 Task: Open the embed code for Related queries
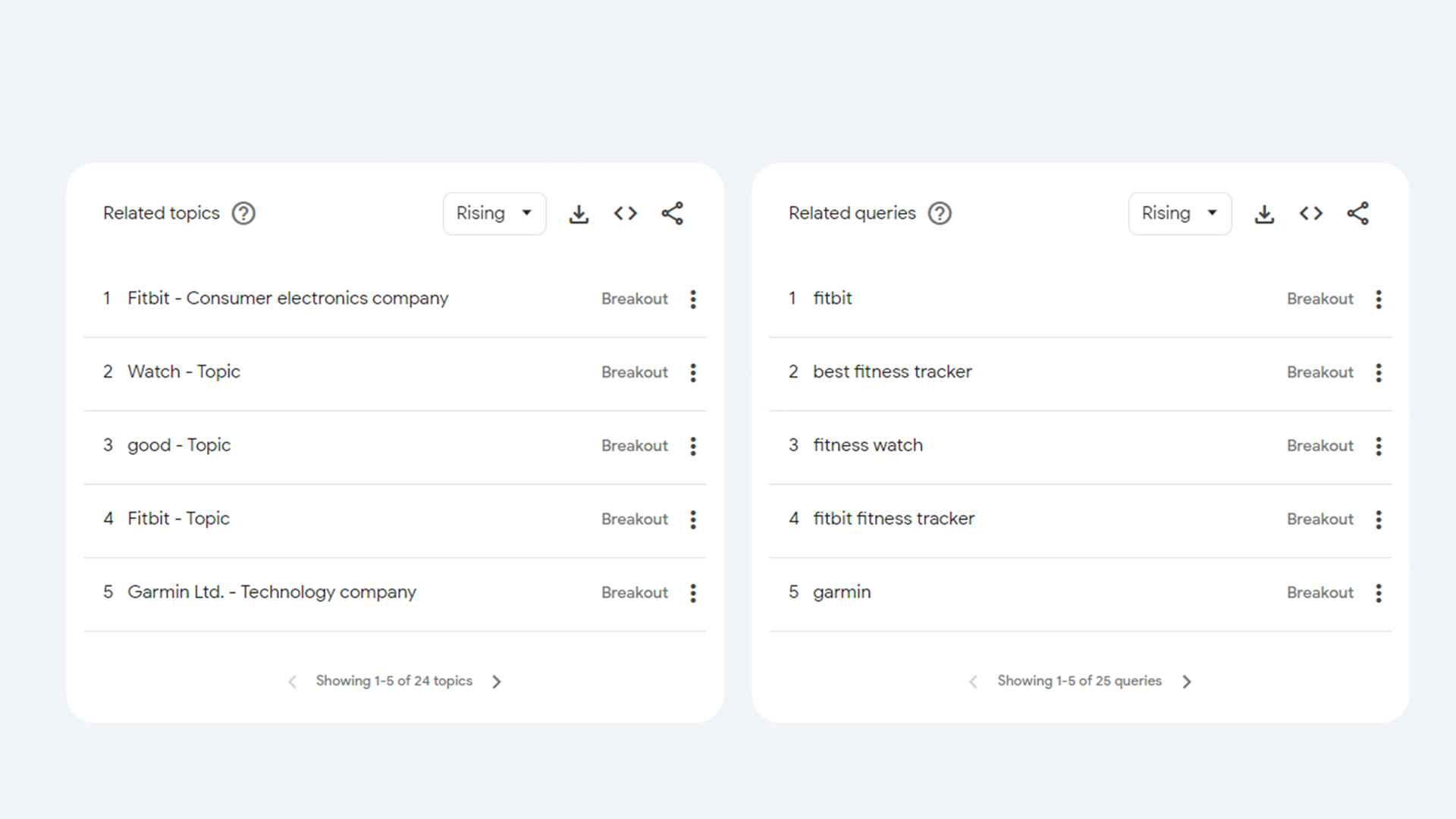(1310, 213)
